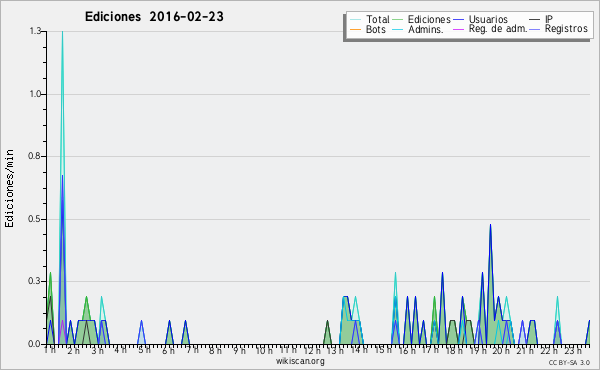Click the '1 h' x-axis tick label
This screenshot has width=600, height=370.
[x=50, y=350]
